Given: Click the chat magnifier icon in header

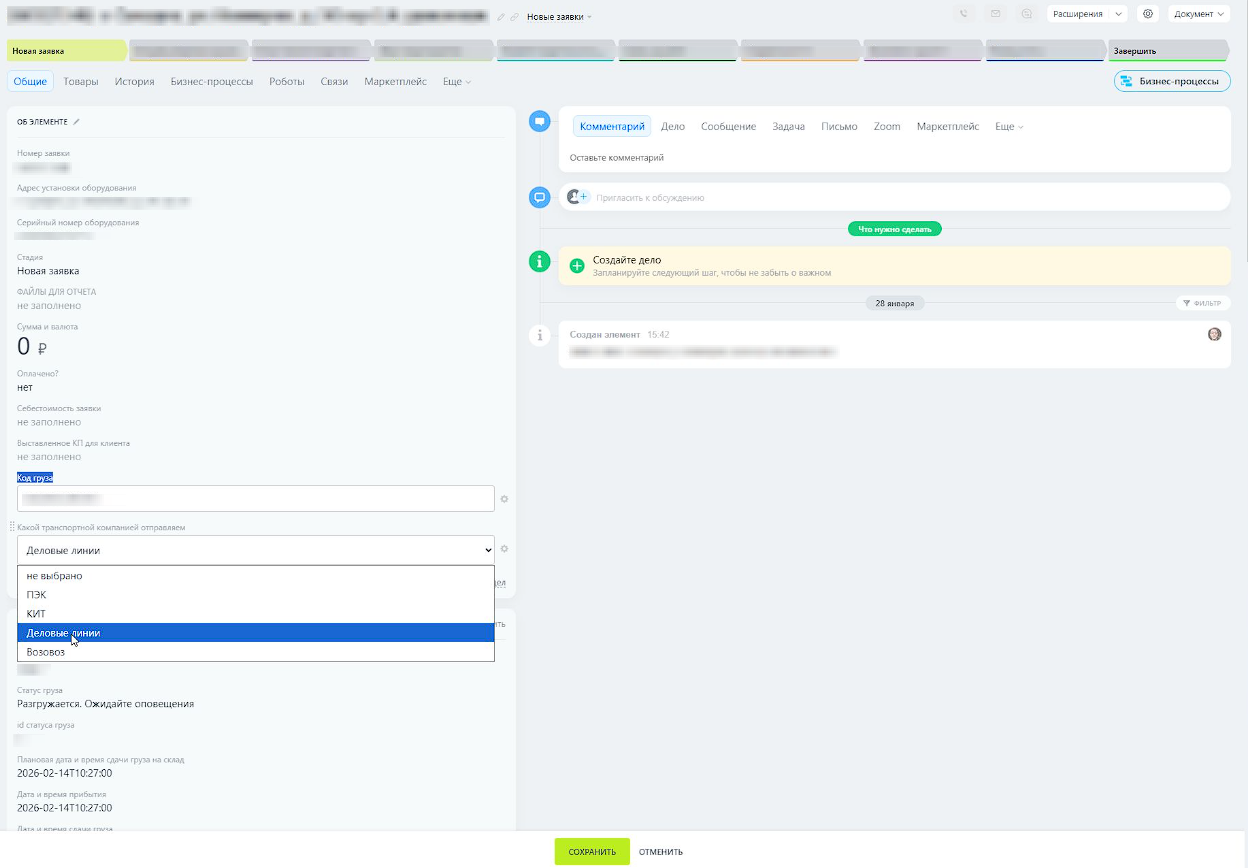Looking at the screenshot, I should tap(1026, 14).
